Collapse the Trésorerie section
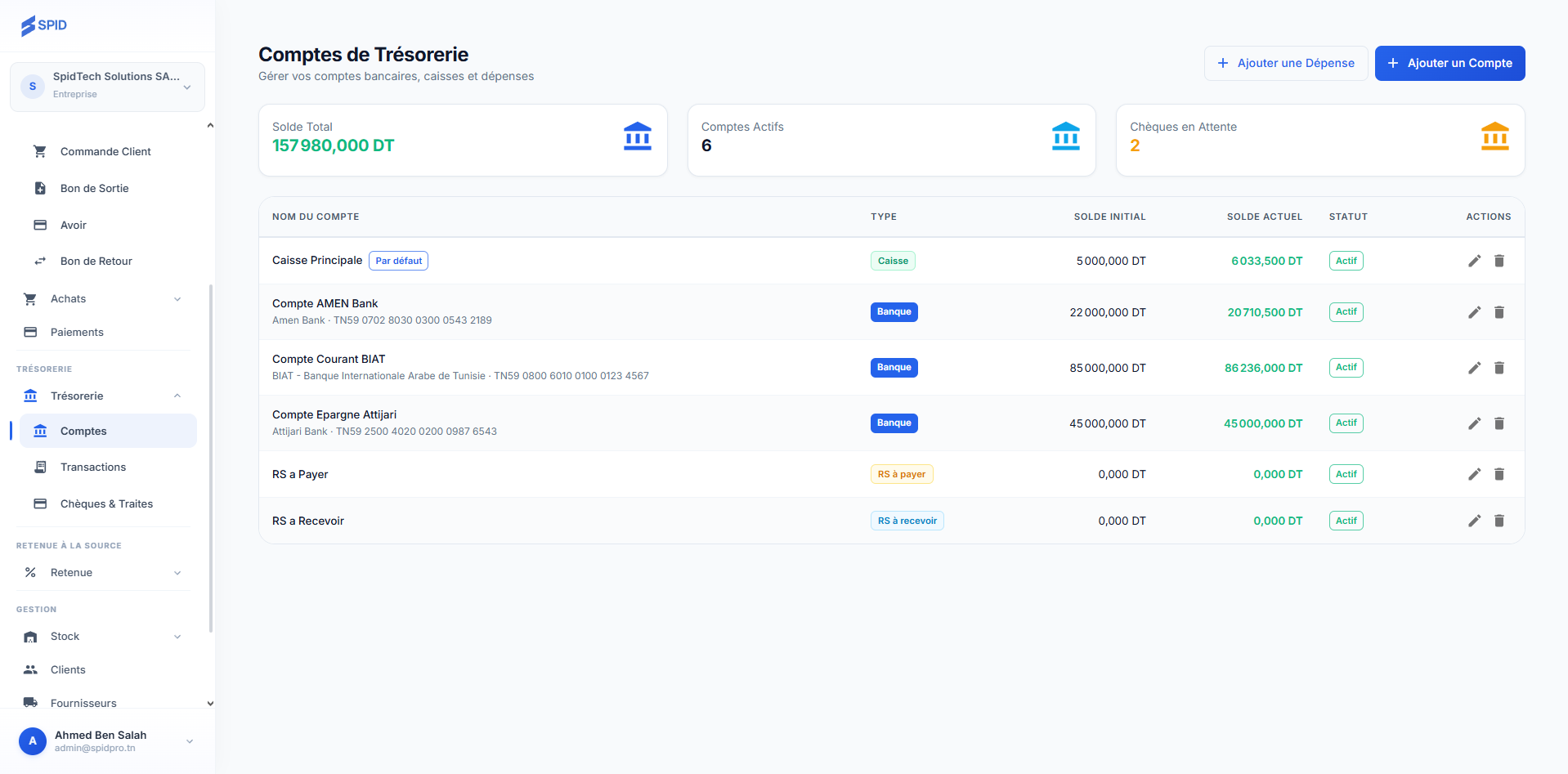Screen dimensions: 1568x774 pyautogui.click(x=177, y=396)
